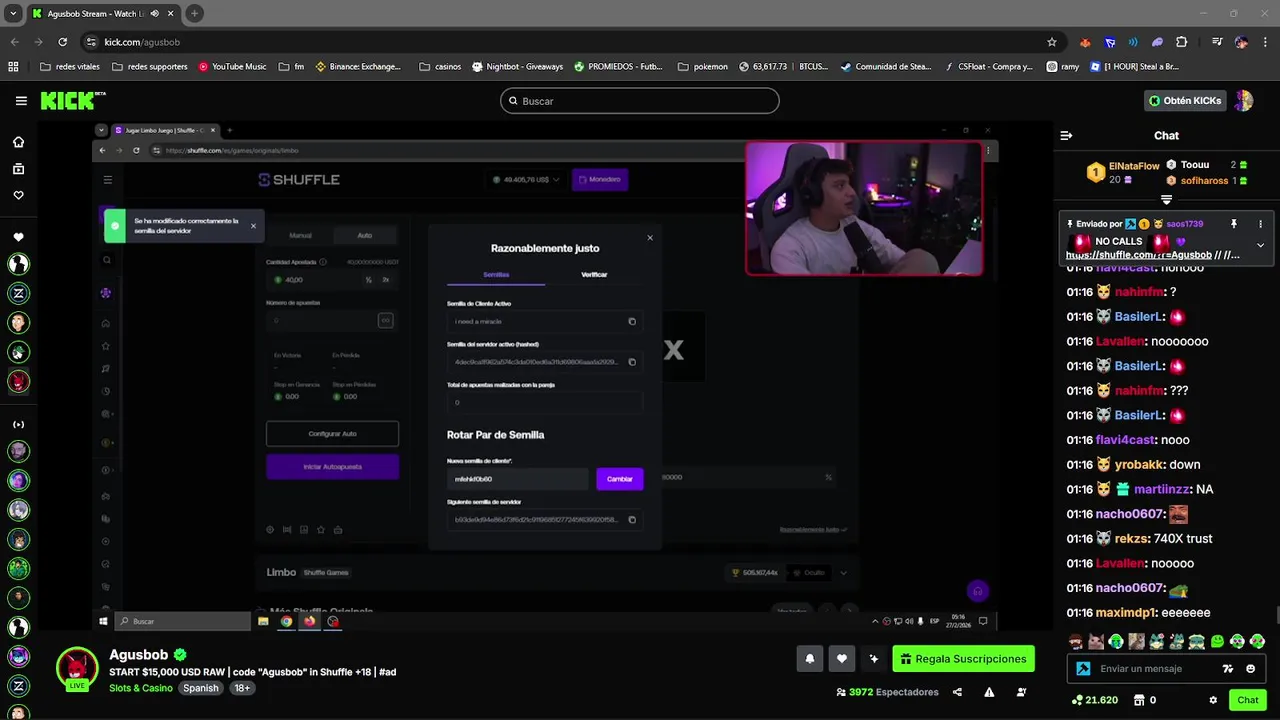1280x720 pixels.
Task: Click chat username rekzs
Action: [x=1131, y=539]
